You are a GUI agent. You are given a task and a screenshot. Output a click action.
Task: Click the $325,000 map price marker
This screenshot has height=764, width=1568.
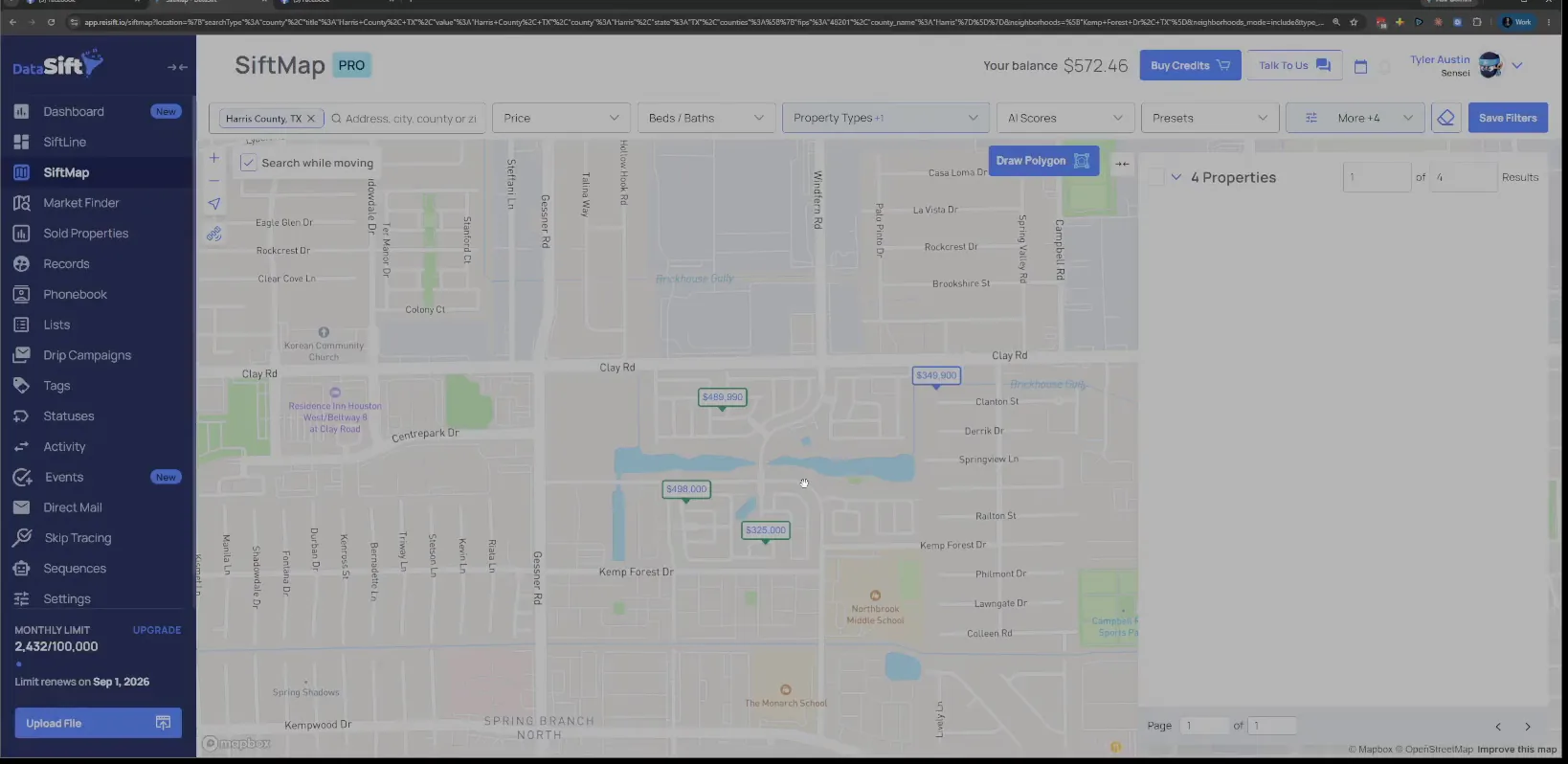[x=766, y=530]
